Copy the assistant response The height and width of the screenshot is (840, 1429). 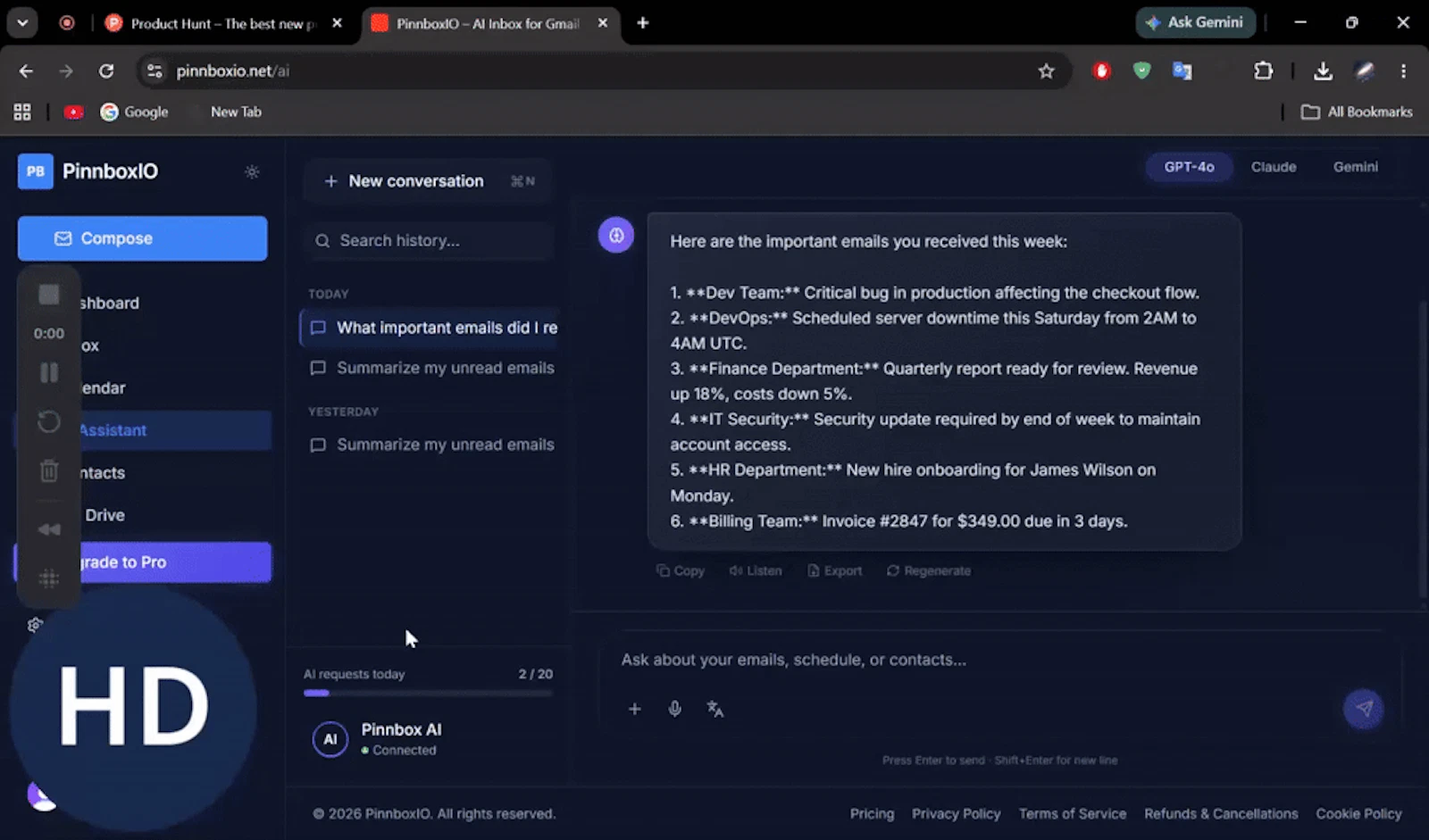(x=681, y=570)
